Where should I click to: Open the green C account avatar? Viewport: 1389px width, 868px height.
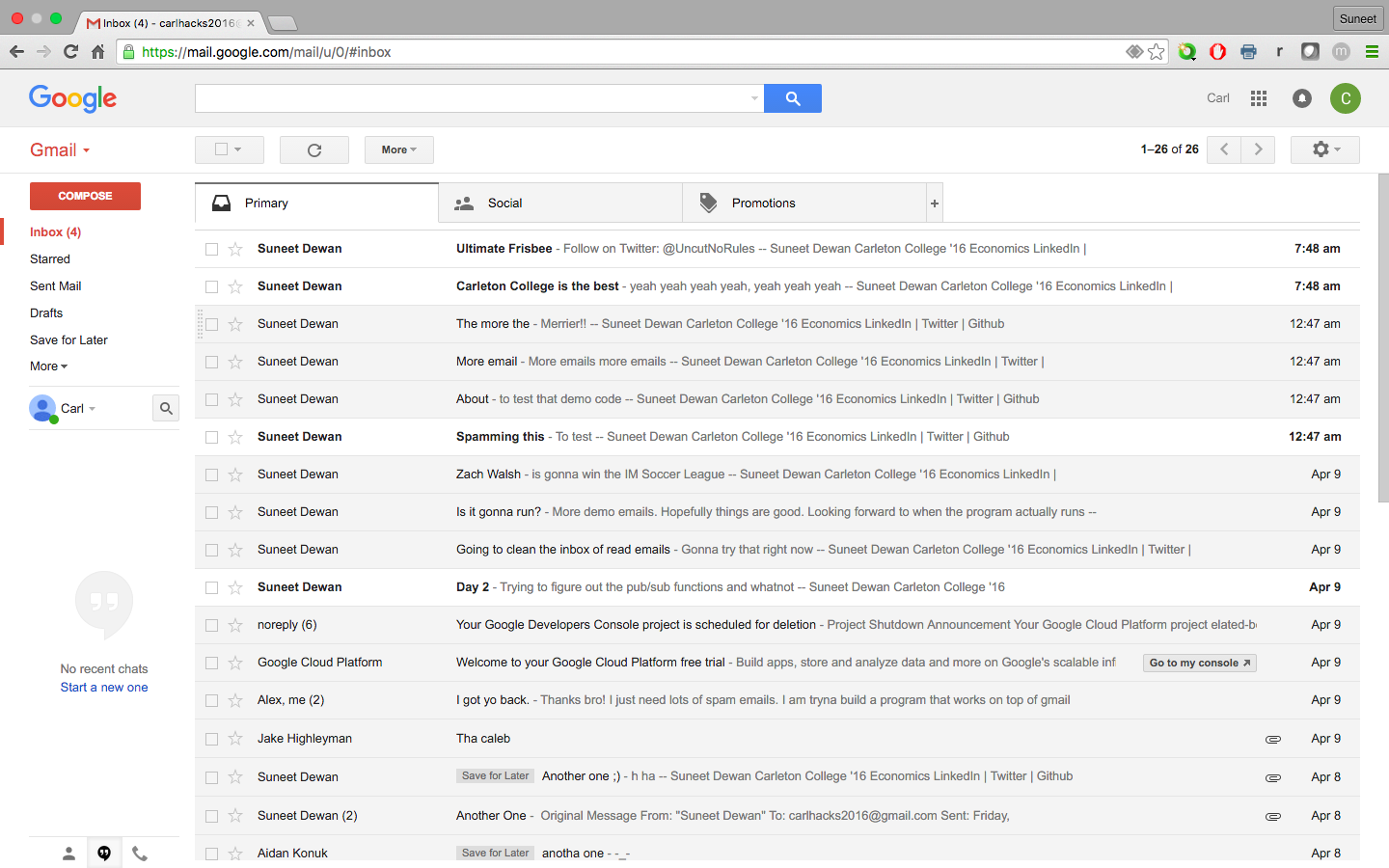pos(1346,98)
